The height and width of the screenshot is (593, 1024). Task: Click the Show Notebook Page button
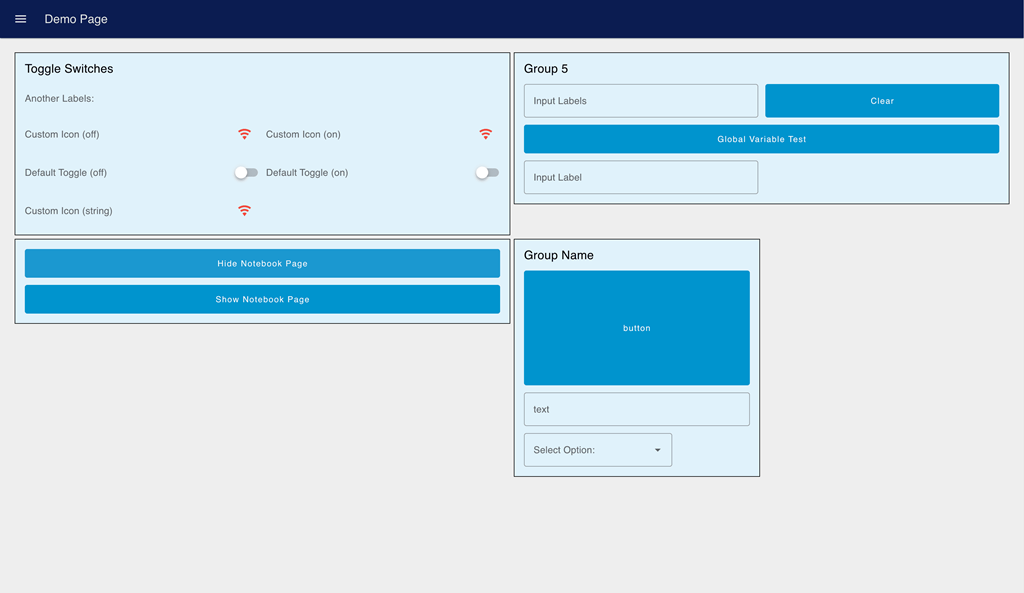262,299
